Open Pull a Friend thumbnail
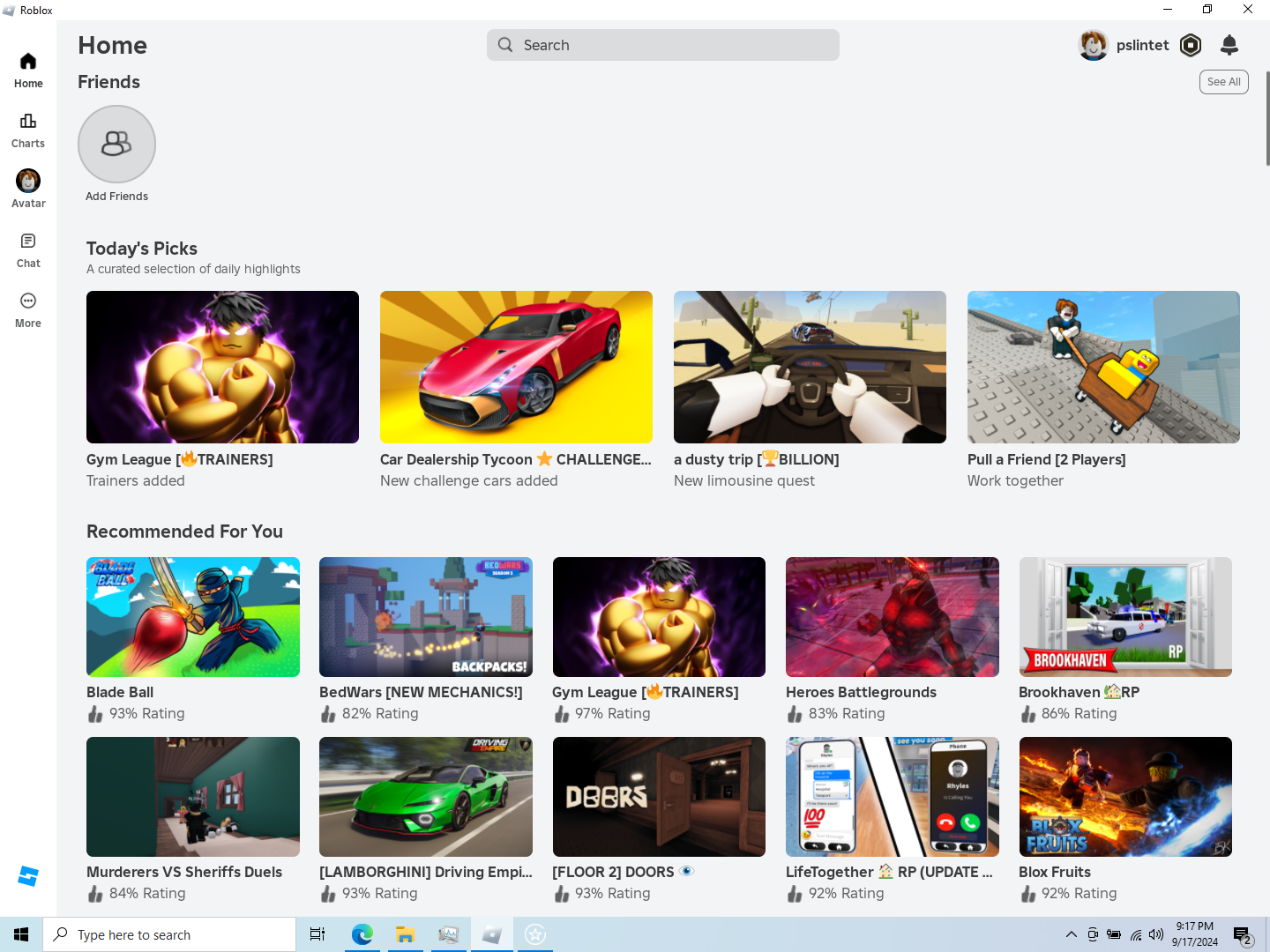This screenshot has height=952, width=1270. (1103, 367)
